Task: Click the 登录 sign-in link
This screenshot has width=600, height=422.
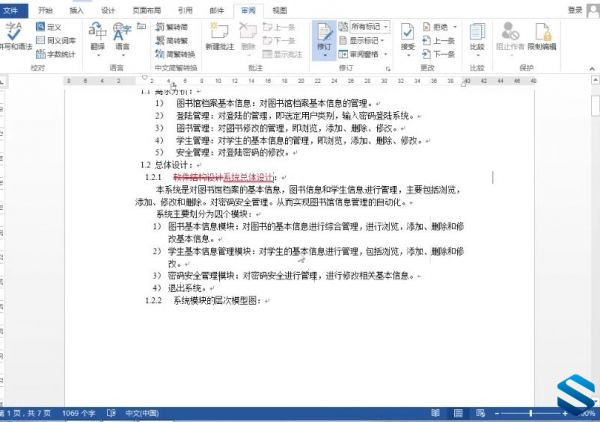Action: point(575,10)
